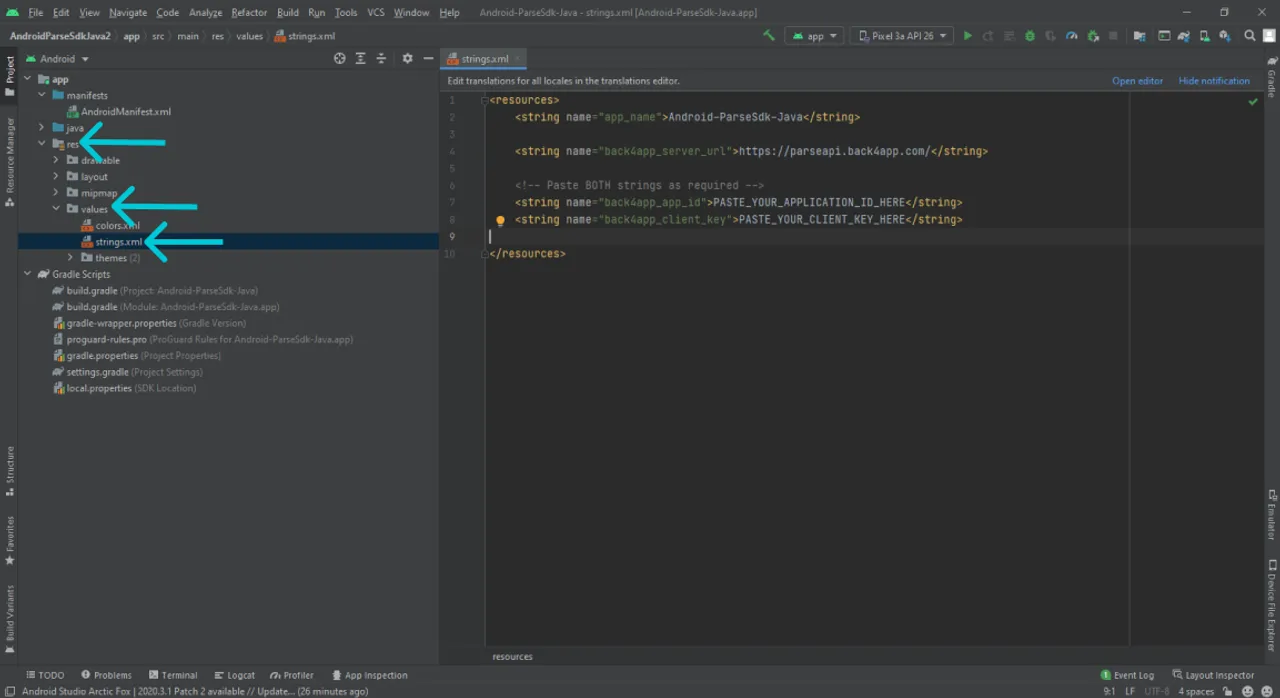Select opened file target icon
This screenshot has height=698, width=1280.
coord(339,59)
